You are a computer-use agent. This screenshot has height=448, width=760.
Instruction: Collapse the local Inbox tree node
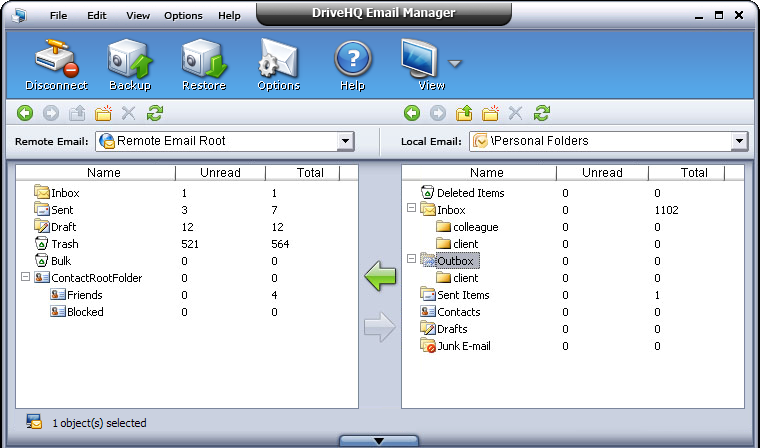(x=411, y=210)
